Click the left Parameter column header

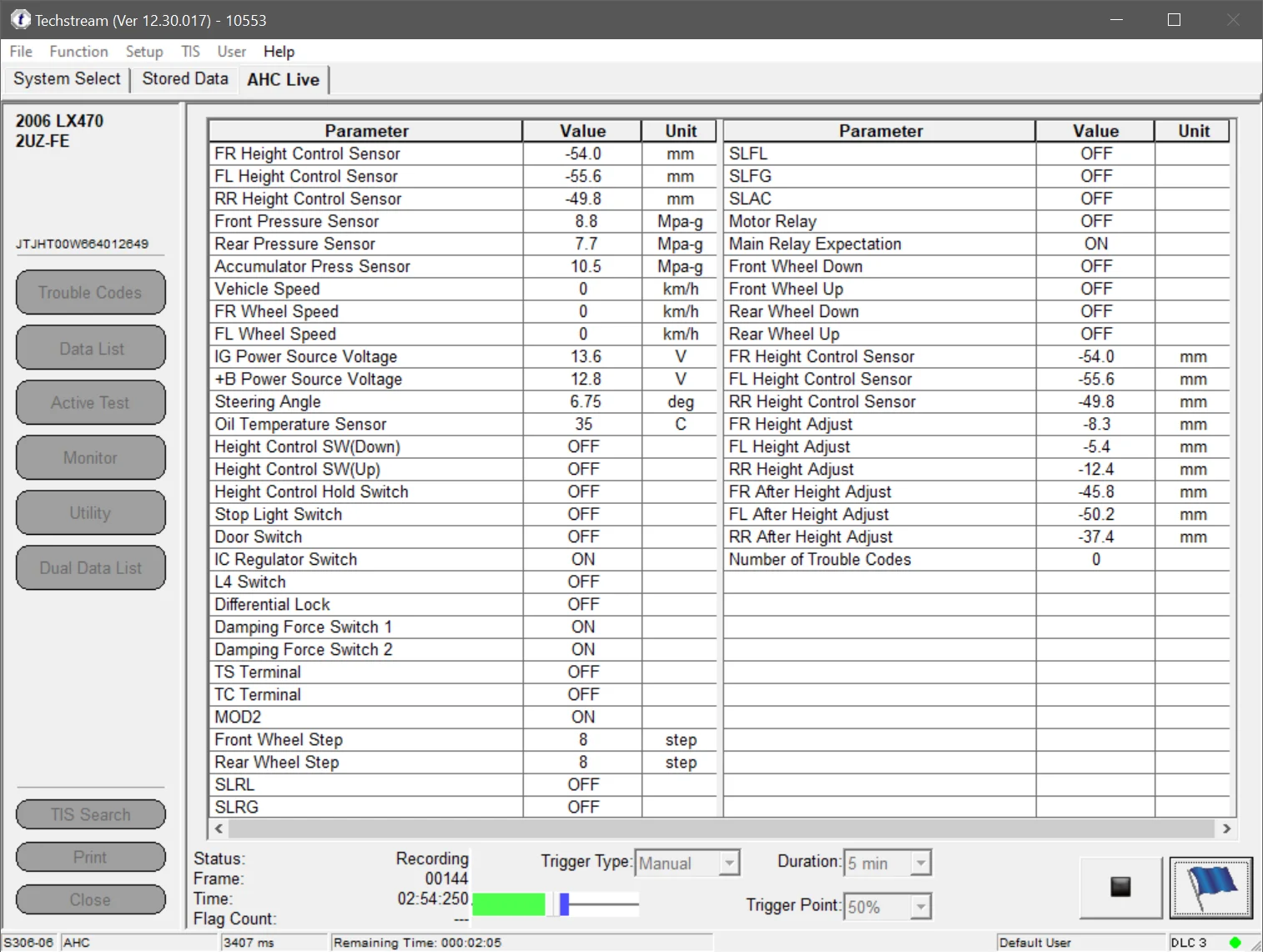366,131
